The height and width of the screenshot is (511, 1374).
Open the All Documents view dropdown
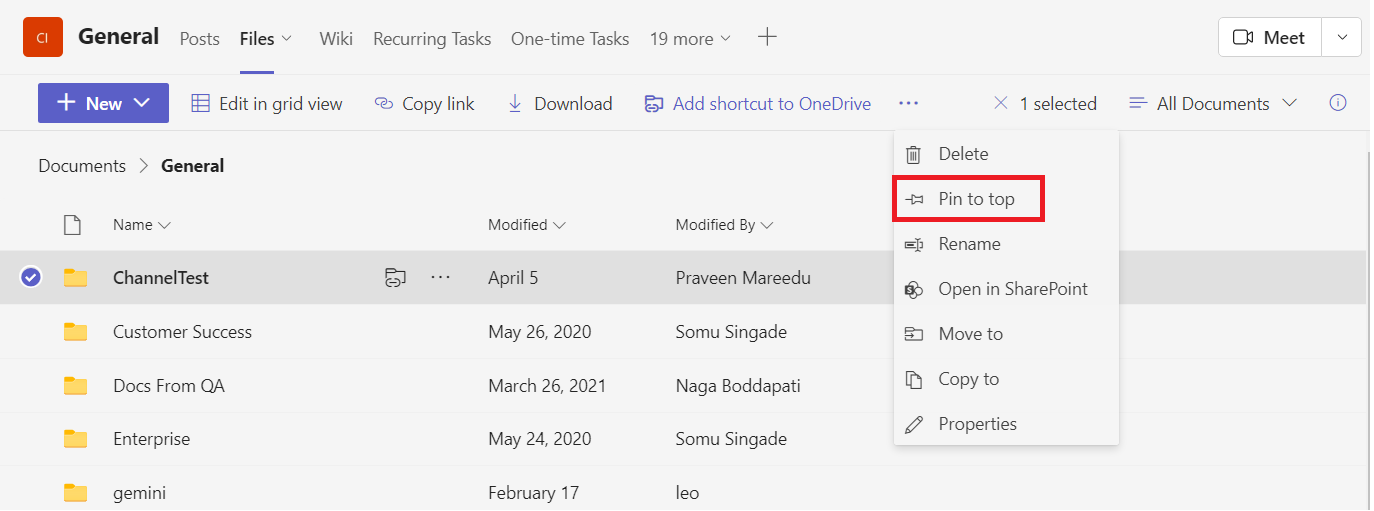tap(1212, 103)
